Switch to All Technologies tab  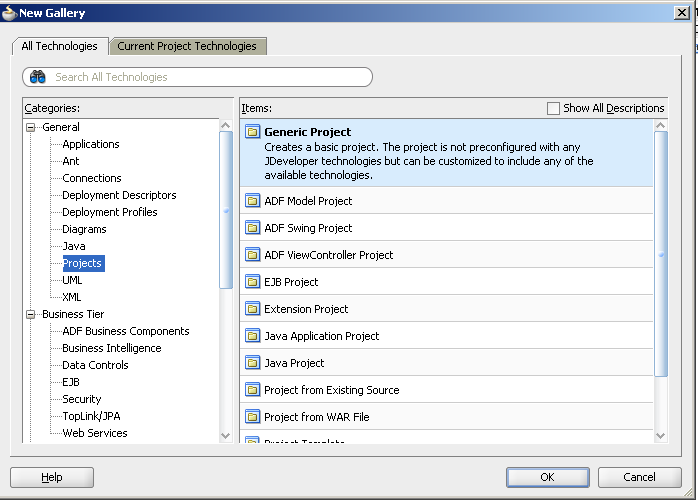click(60, 46)
